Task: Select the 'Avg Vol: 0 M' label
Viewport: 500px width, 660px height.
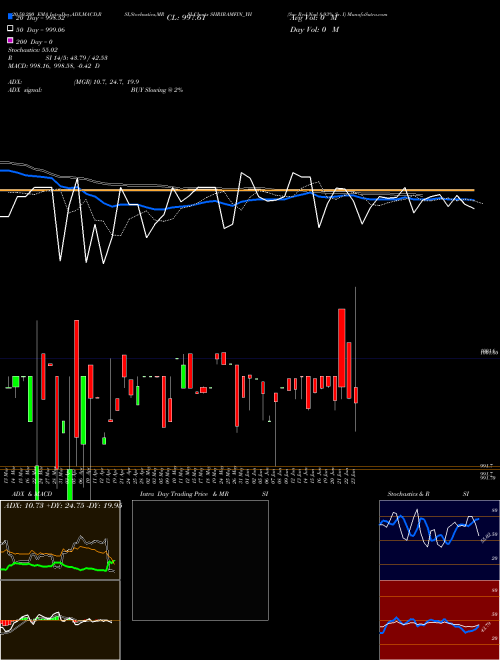Action: pos(314,18)
